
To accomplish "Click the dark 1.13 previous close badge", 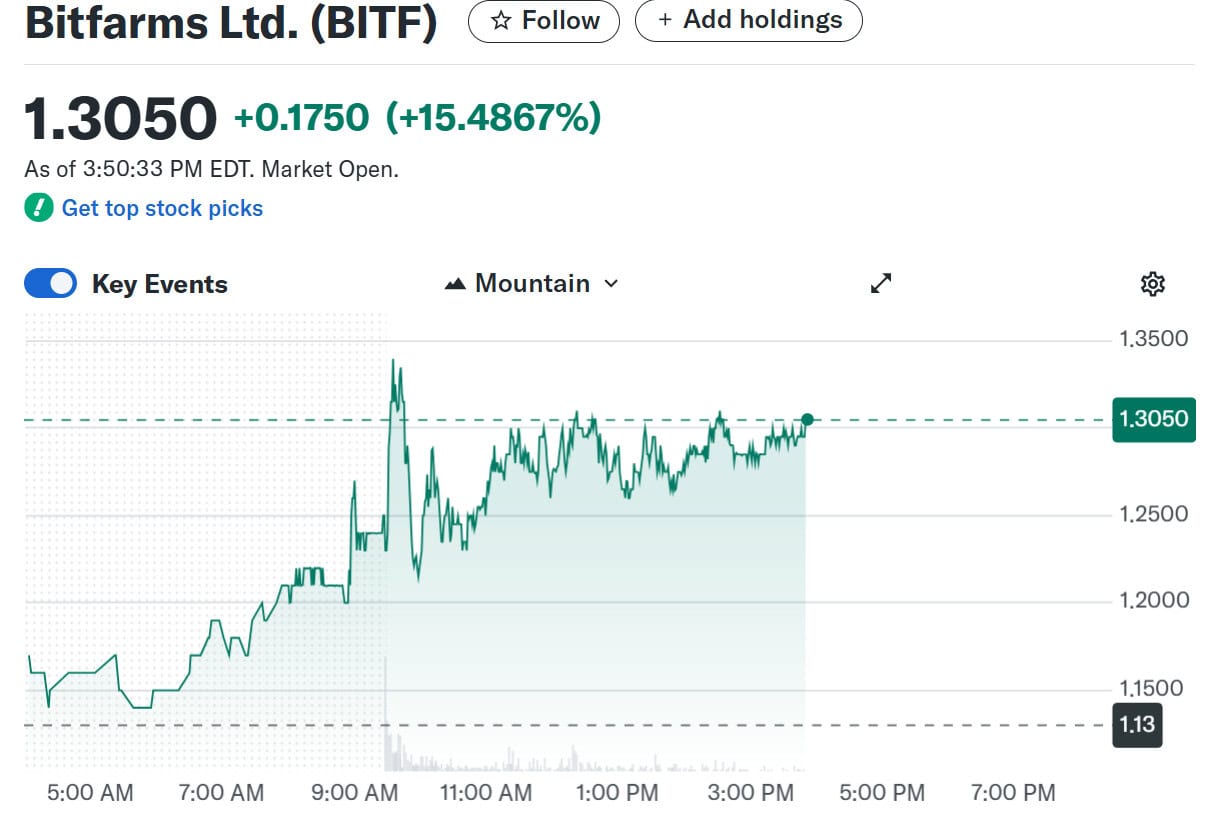I will pos(1136,726).
